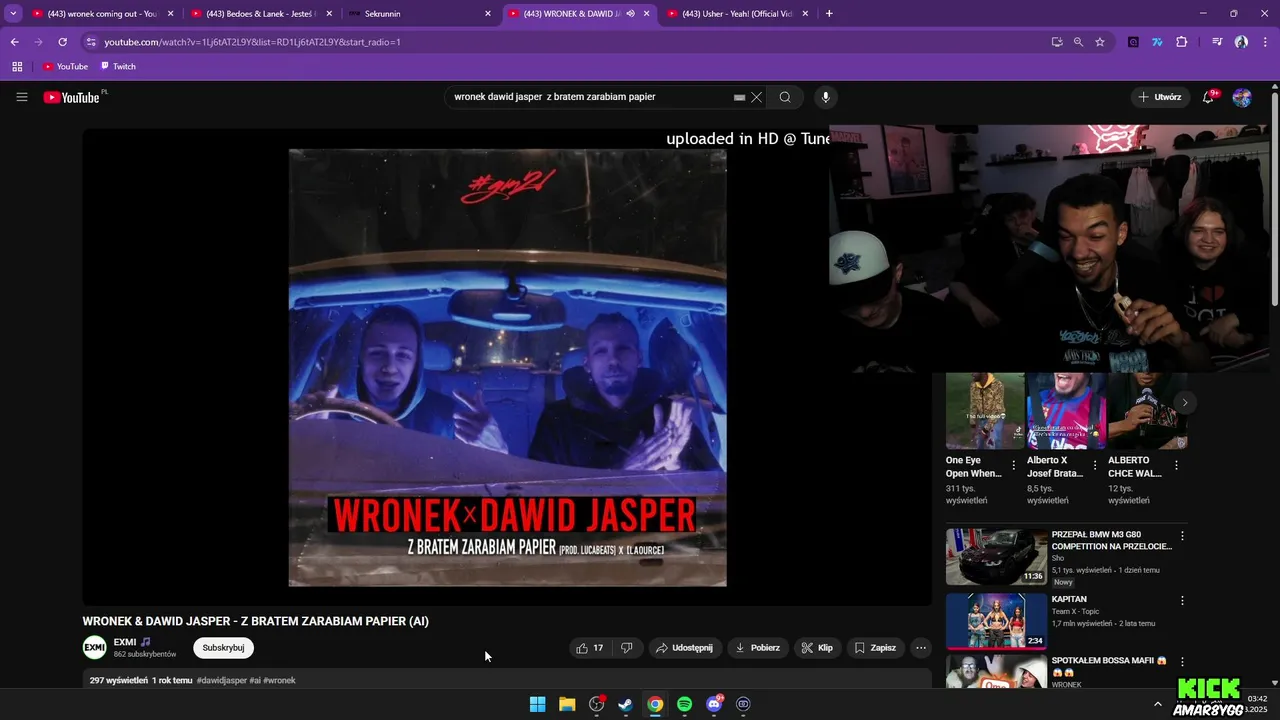Click the EXMI channel avatar
This screenshot has width=1280, height=720.
pos(94,647)
